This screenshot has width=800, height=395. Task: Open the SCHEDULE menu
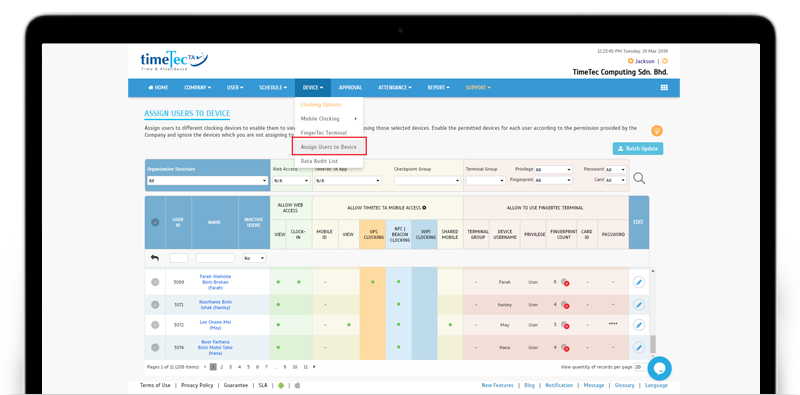273,88
